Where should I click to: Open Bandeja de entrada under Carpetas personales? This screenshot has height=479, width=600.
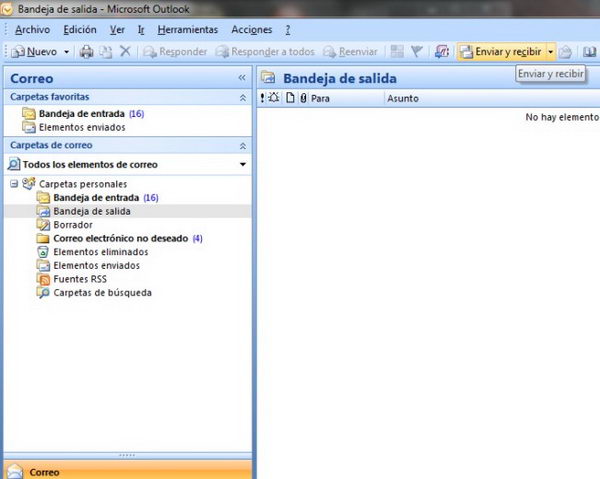click(97, 198)
